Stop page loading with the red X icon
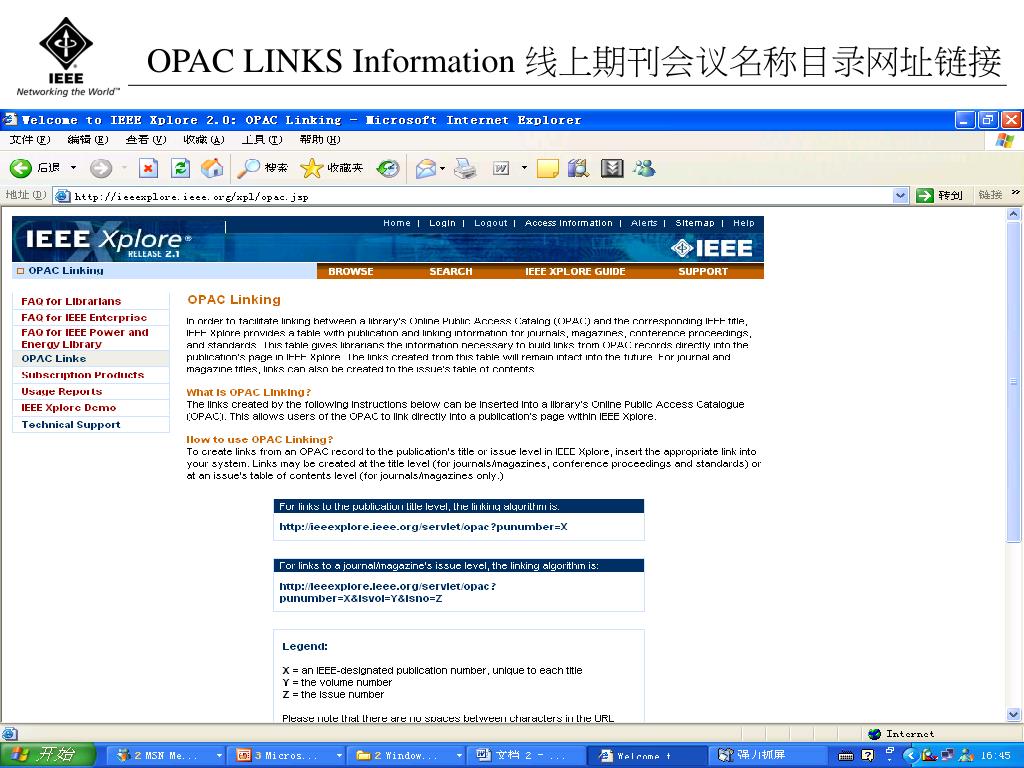This screenshot has height=768, width=1024. pos(149,168)
